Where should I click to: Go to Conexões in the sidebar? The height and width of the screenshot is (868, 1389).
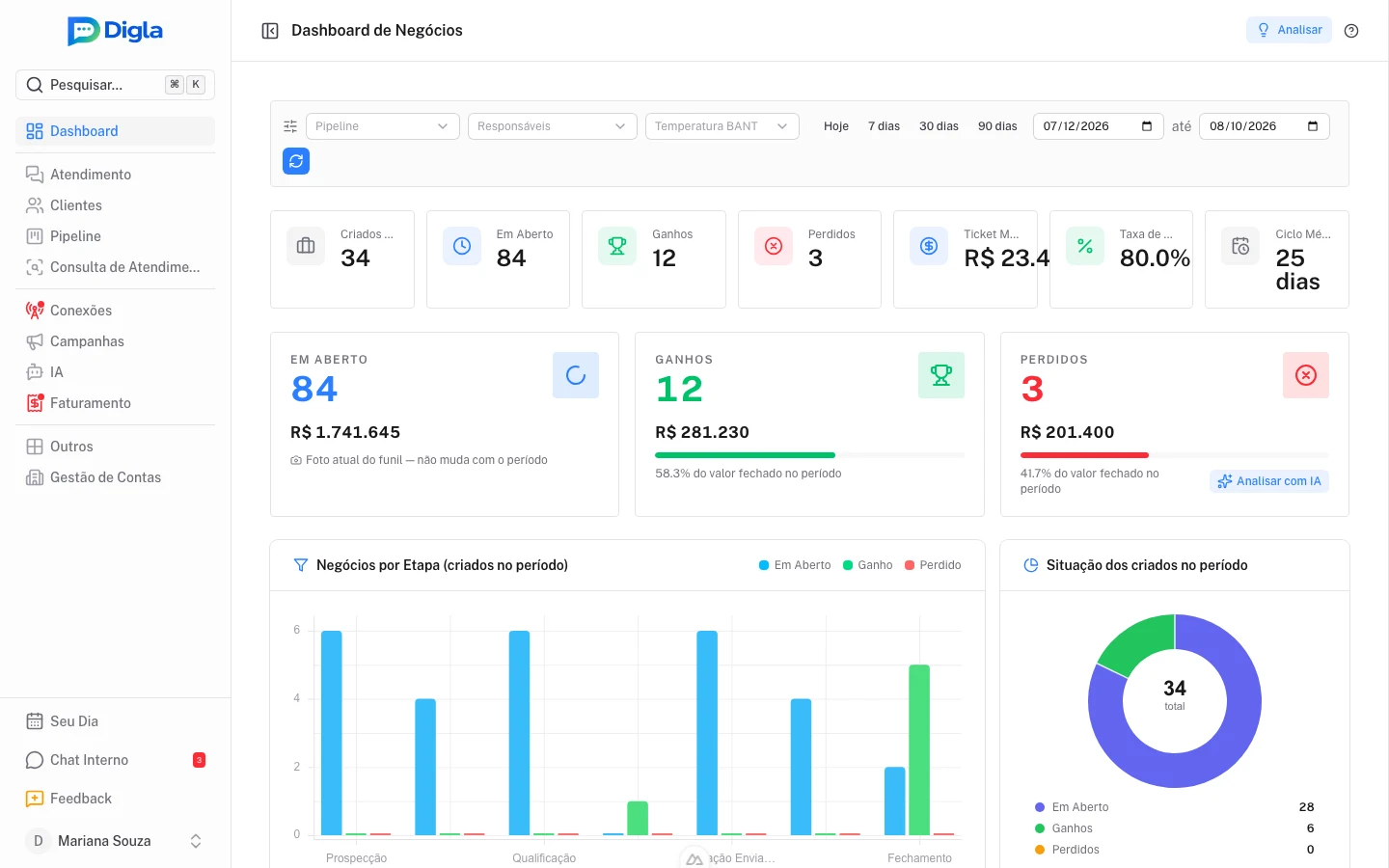pyautogui.click(x=115, y=311)
